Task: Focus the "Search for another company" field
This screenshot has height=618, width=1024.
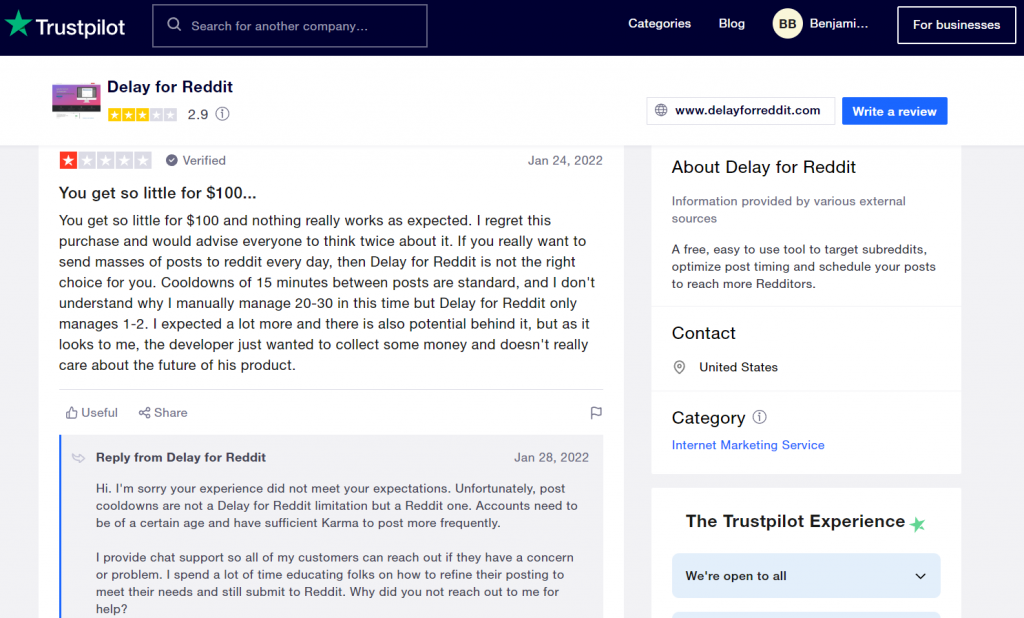Action: (x=290, y=25)
